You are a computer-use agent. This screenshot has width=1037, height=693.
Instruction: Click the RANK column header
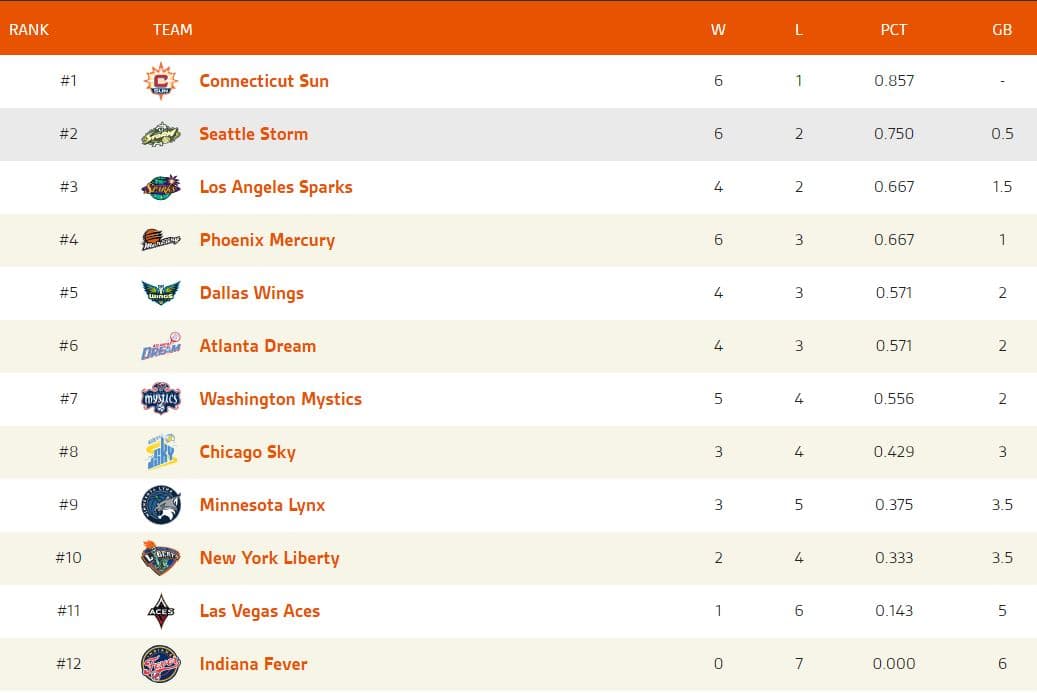[29, 29]
